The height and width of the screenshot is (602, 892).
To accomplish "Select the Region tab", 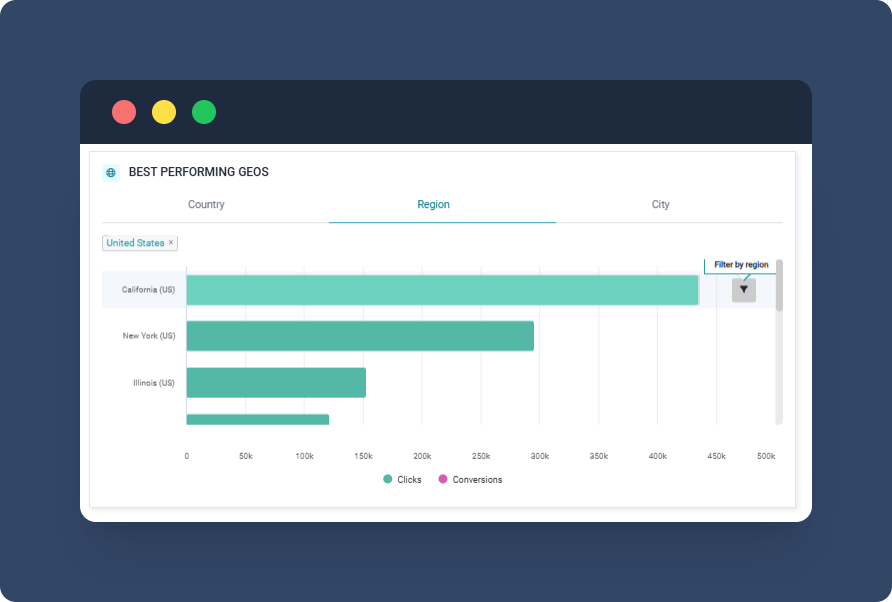I will tap(433, 204).
